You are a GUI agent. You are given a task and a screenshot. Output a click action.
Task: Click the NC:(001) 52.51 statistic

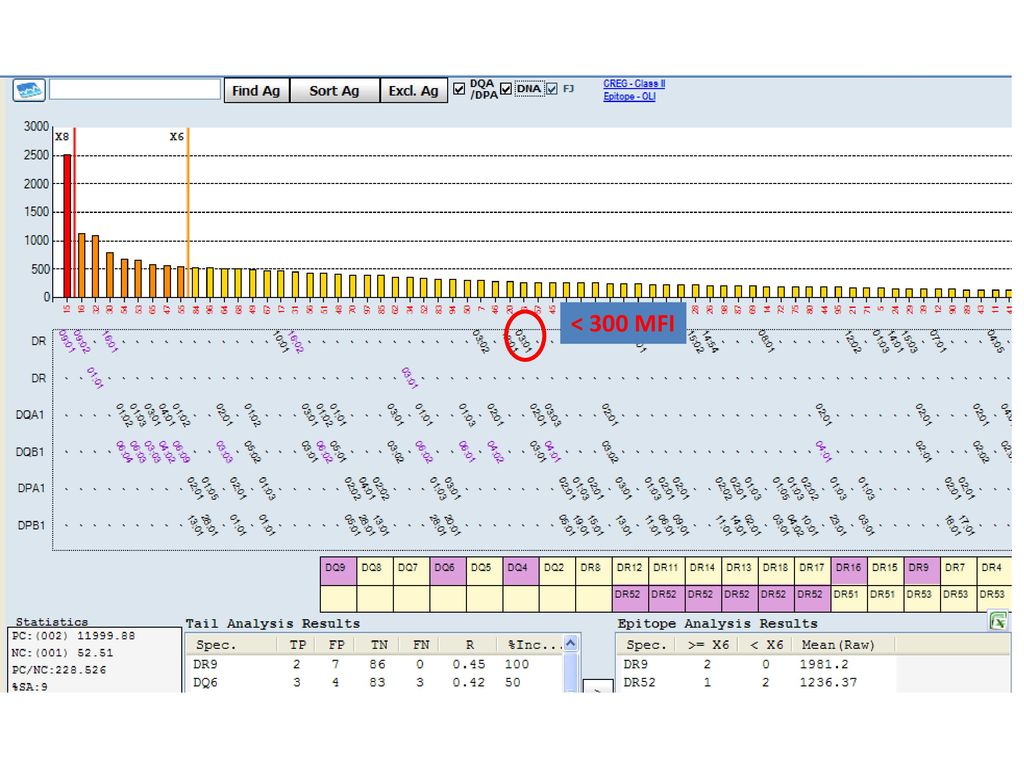62,652
